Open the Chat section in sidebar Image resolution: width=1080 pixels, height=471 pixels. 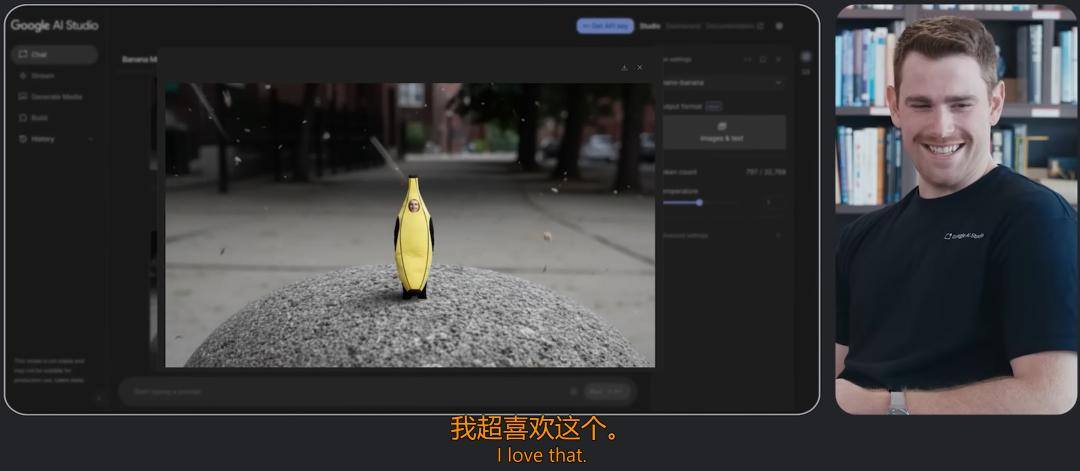click(x=54, y=54)
